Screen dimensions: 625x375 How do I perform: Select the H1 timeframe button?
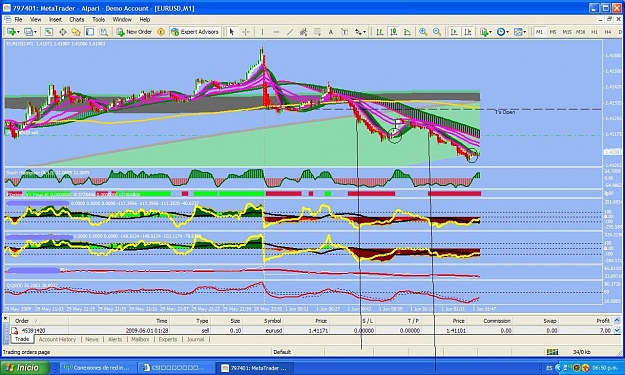click(594, 32)
